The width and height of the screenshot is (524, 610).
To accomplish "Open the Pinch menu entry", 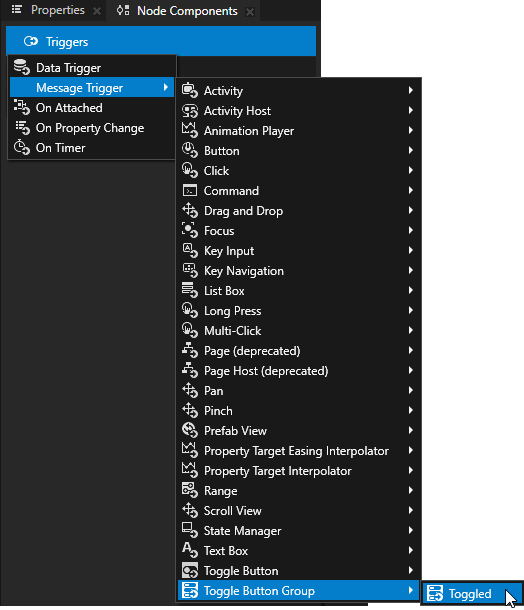I will click(298, 410).
